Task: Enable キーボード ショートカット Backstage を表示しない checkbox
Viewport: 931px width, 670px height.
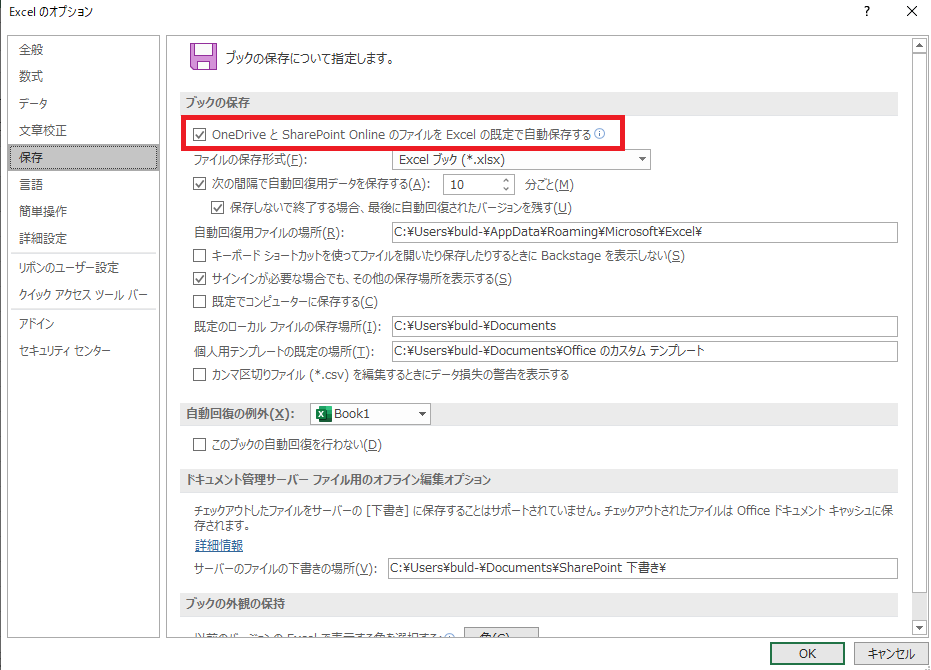Action: (200, 255)
